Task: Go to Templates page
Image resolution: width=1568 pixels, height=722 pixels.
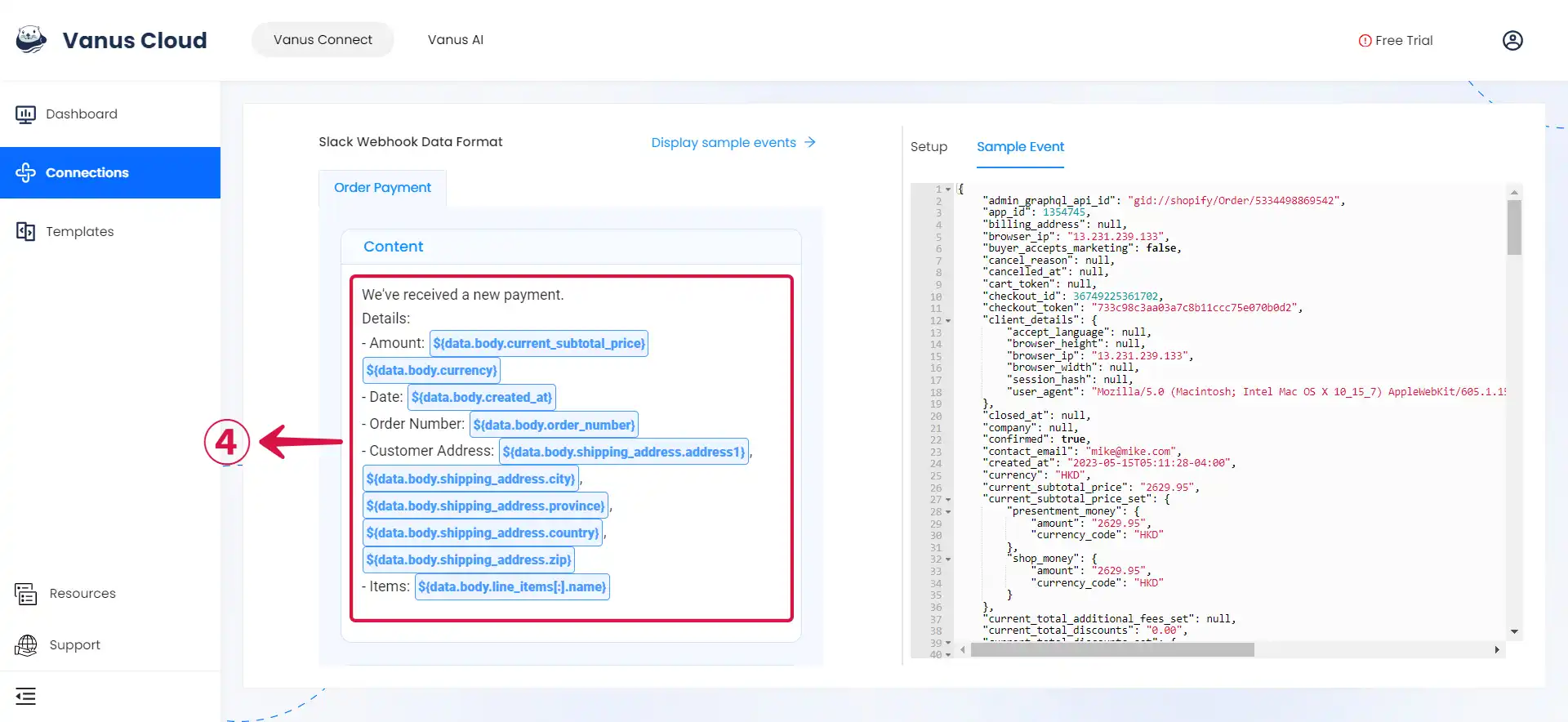Action: click(x=110, y=231)
